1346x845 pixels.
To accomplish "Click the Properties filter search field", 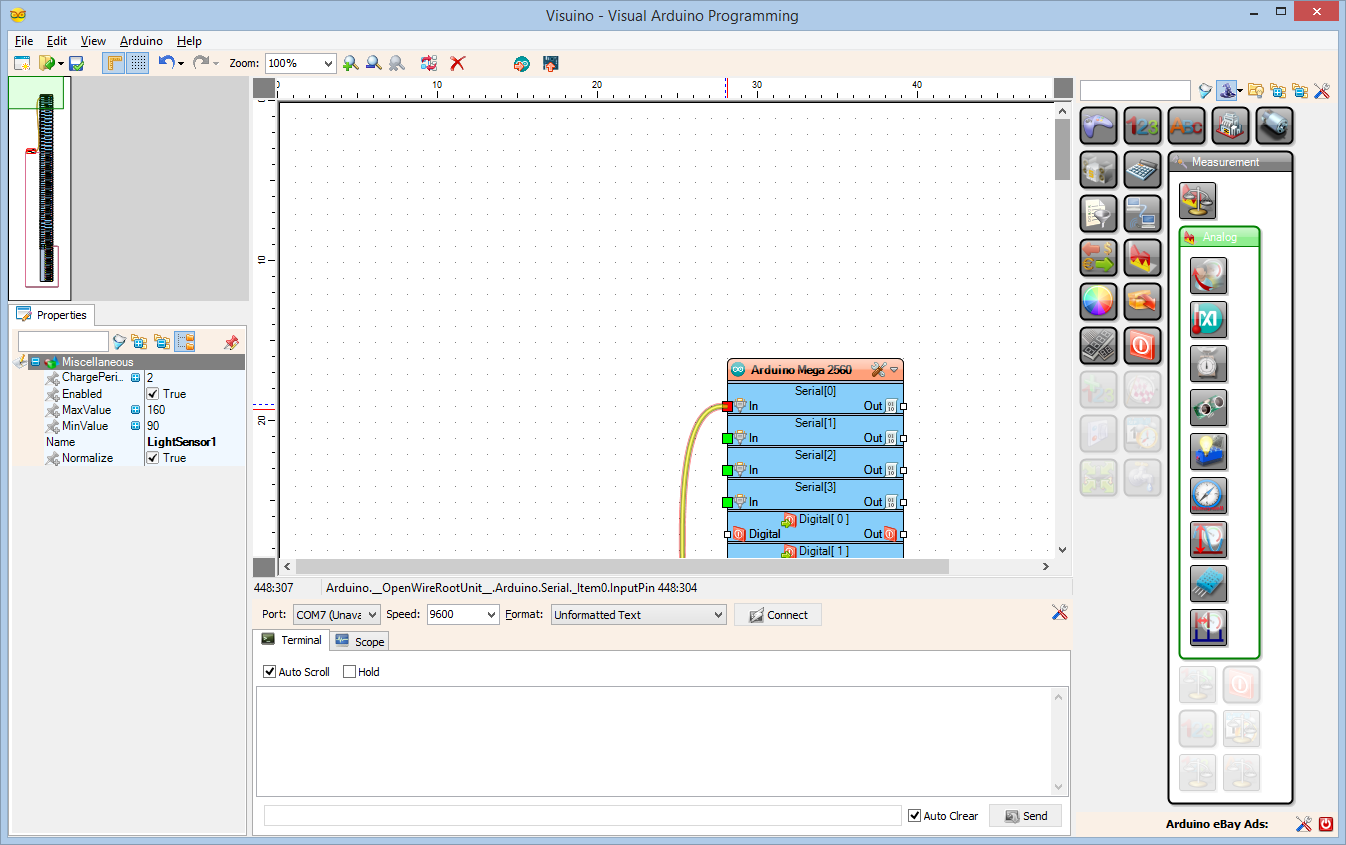I will tap(63, 342).
